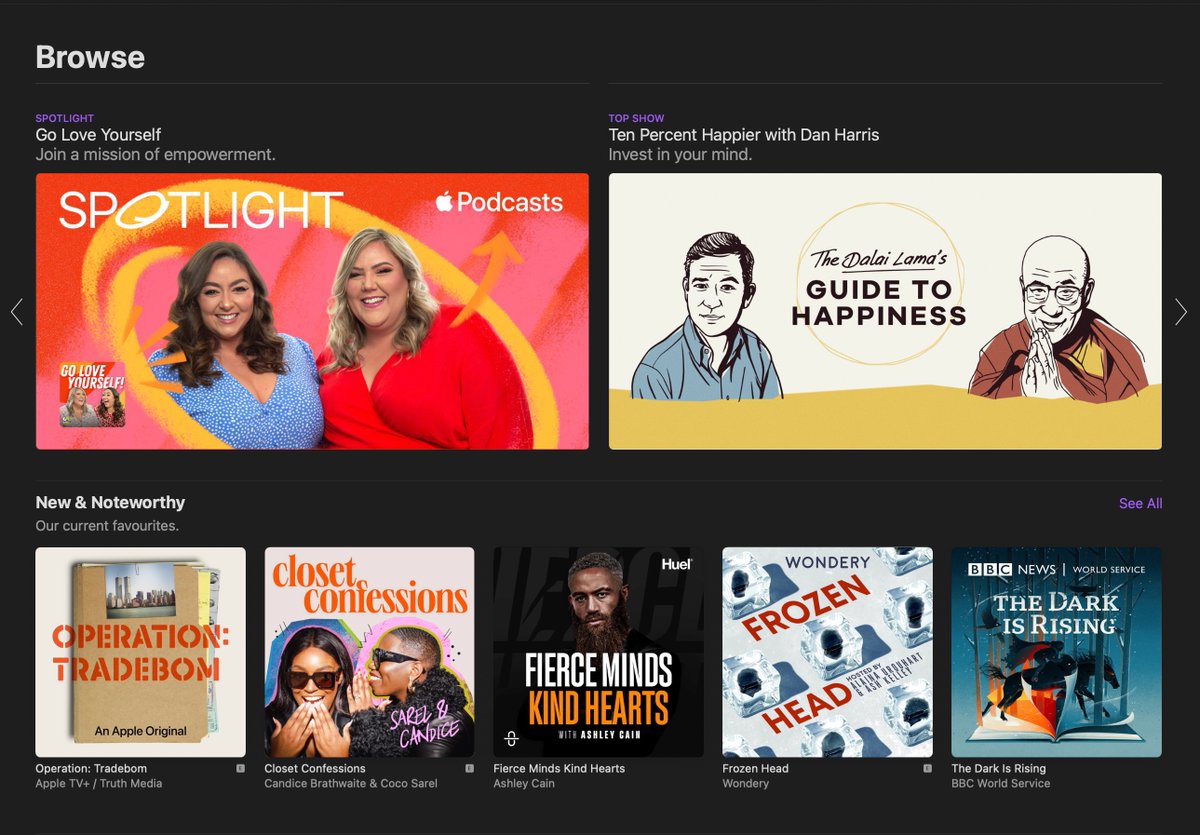
Task: Click the Browse page heading
Action: click(x=90, y=57)
